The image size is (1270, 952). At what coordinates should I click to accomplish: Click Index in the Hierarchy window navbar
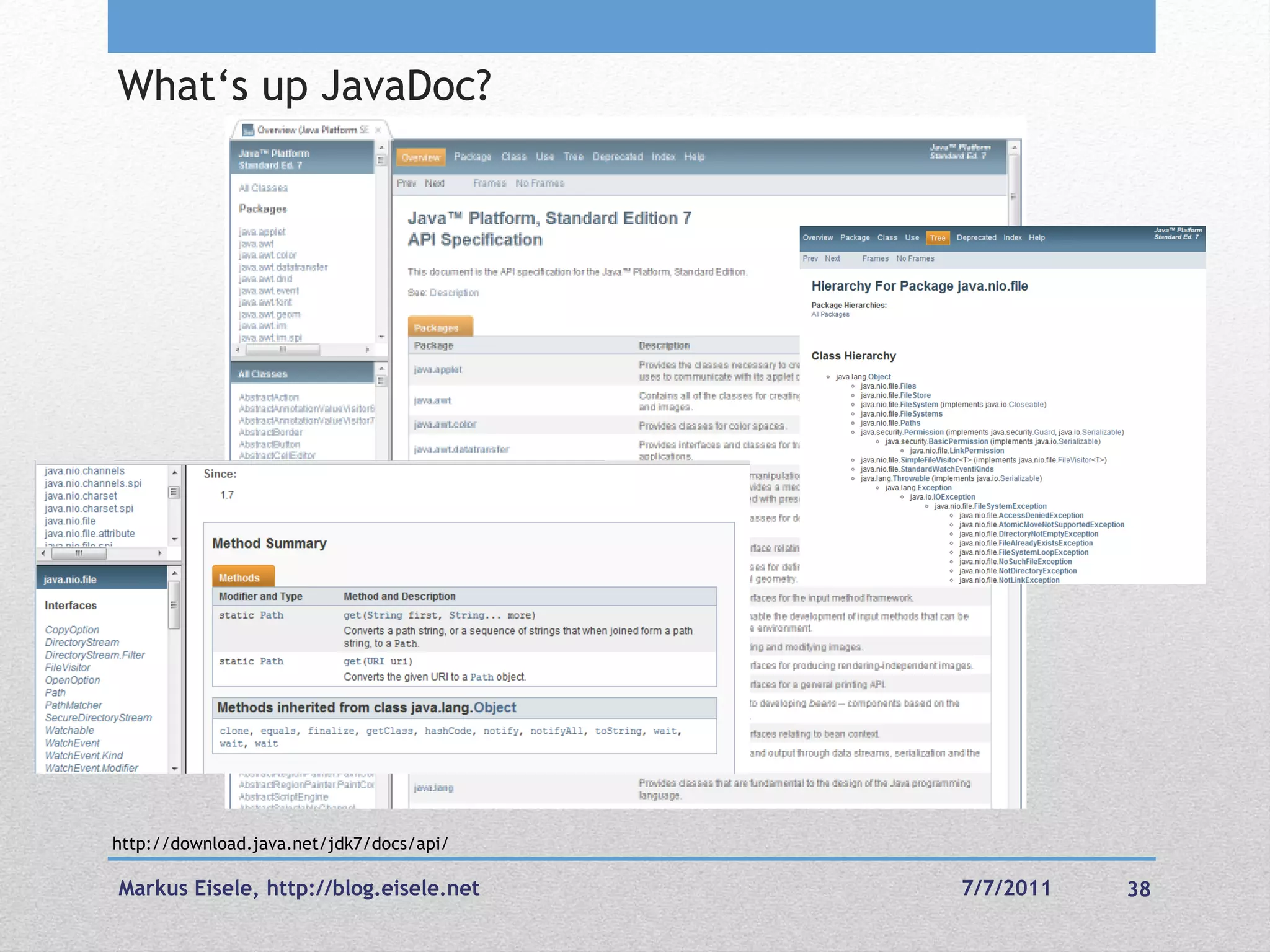1013,237
